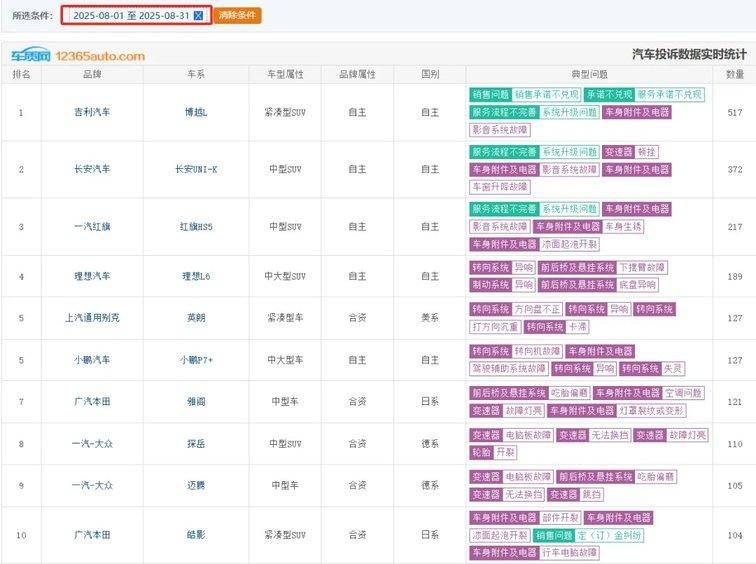Click the 美系 country cell
756x564 pixels.
430,318
